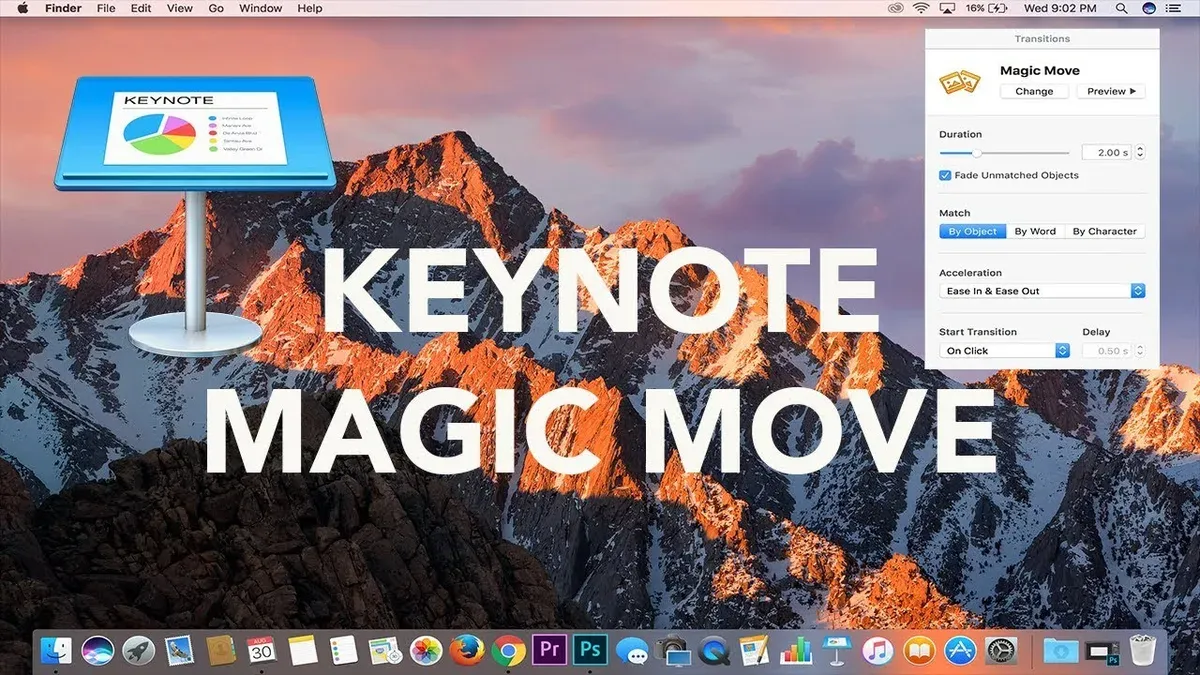This screenshot has height=675, width=1200.
Task: Toggle Fade Unmatched Objects checkbox
Action: 945,175
